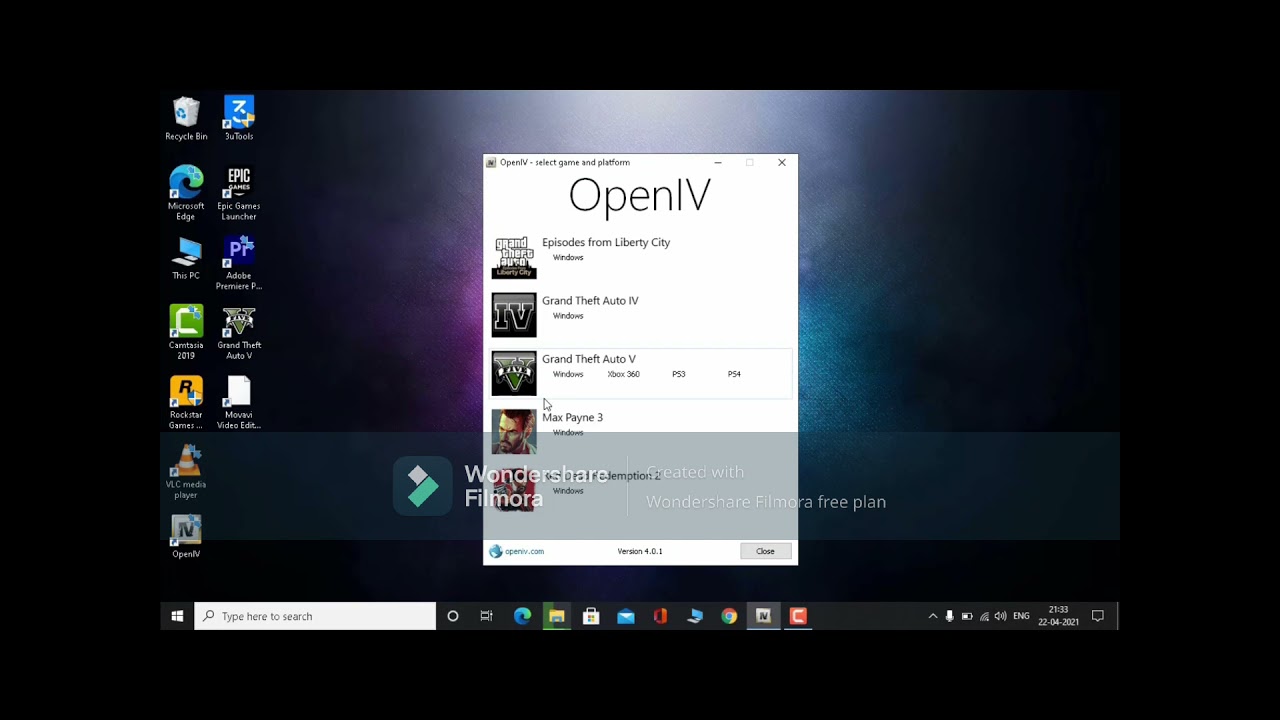
Task: Select the Max Payne 3 game icon
Action: [514, 431]
